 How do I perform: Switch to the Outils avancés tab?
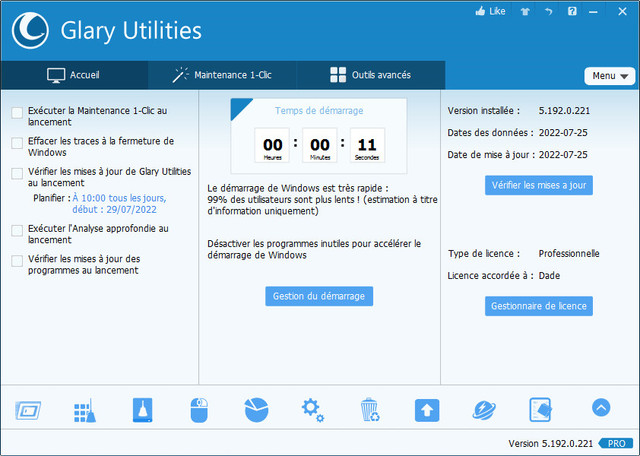[x=371, y=75]
